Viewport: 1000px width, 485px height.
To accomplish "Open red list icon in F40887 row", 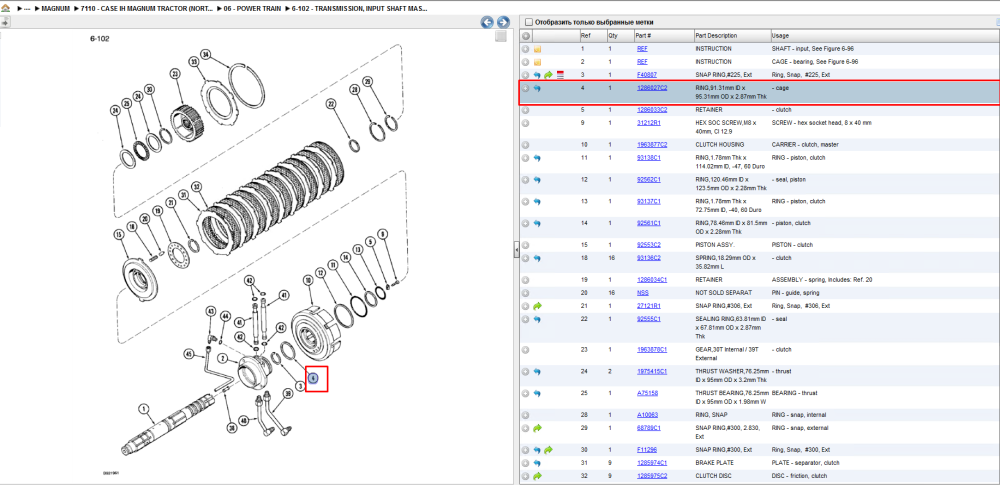I will pyautogui.click(x=560, y=75).
